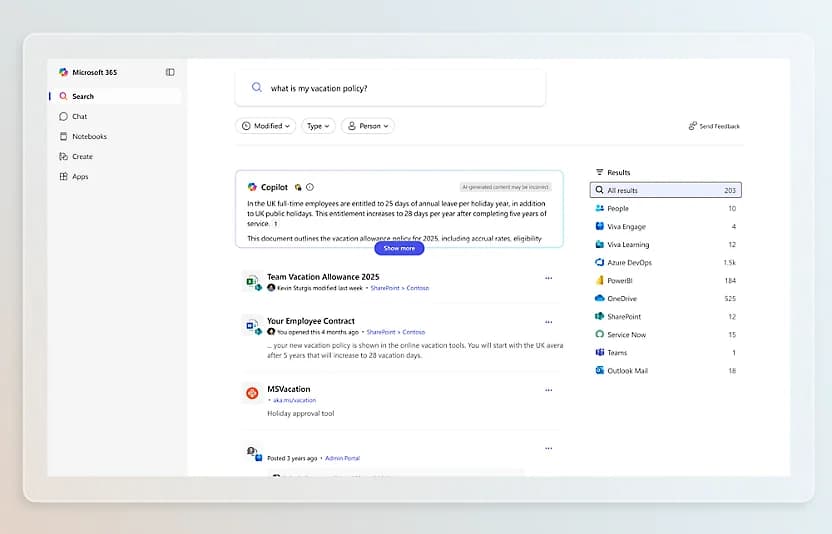The height and width of the screenshot is (534, 832).
Task: Open more options for Your Employee Contract
Action: (549, 322)
